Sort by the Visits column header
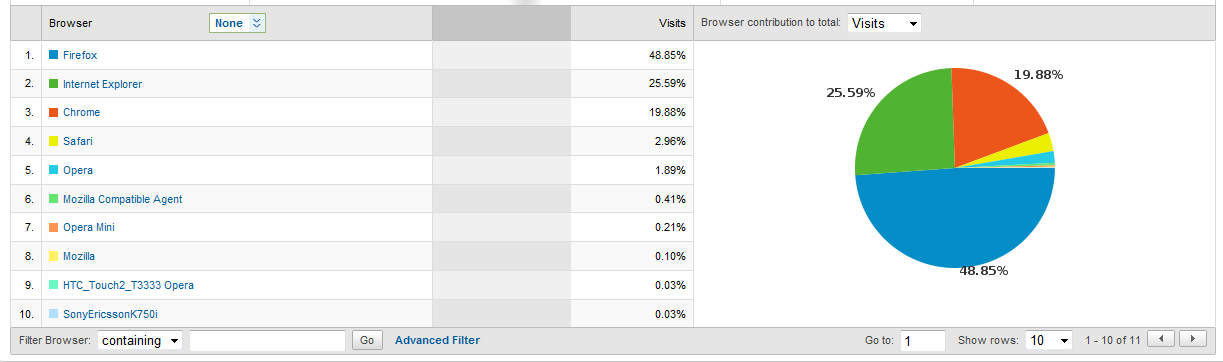Image resolution: width=1223 pixels, height=362 pixels. click(x=672, y=23)
